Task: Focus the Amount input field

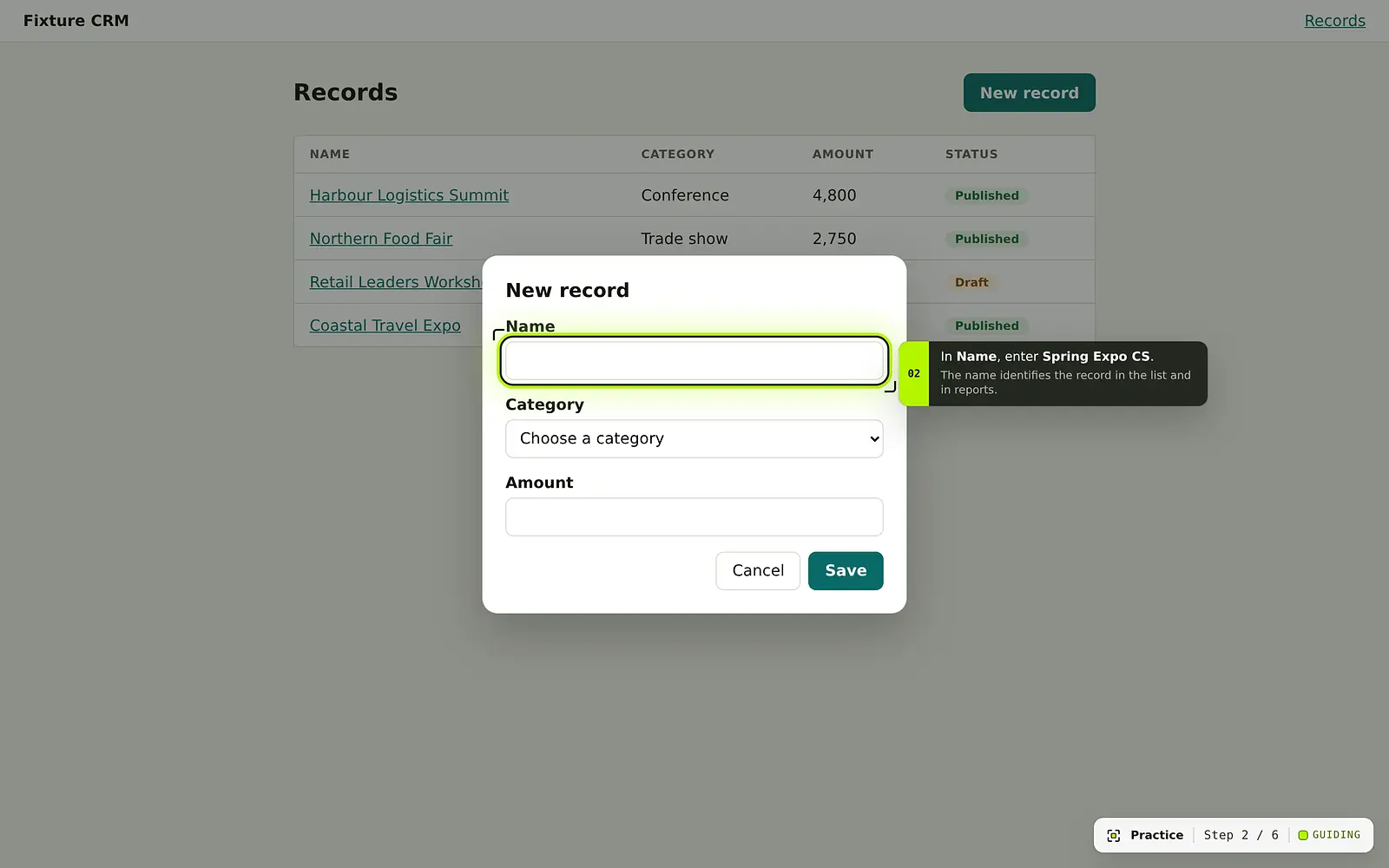Action: pyautogui.click(x=694, y=517)
